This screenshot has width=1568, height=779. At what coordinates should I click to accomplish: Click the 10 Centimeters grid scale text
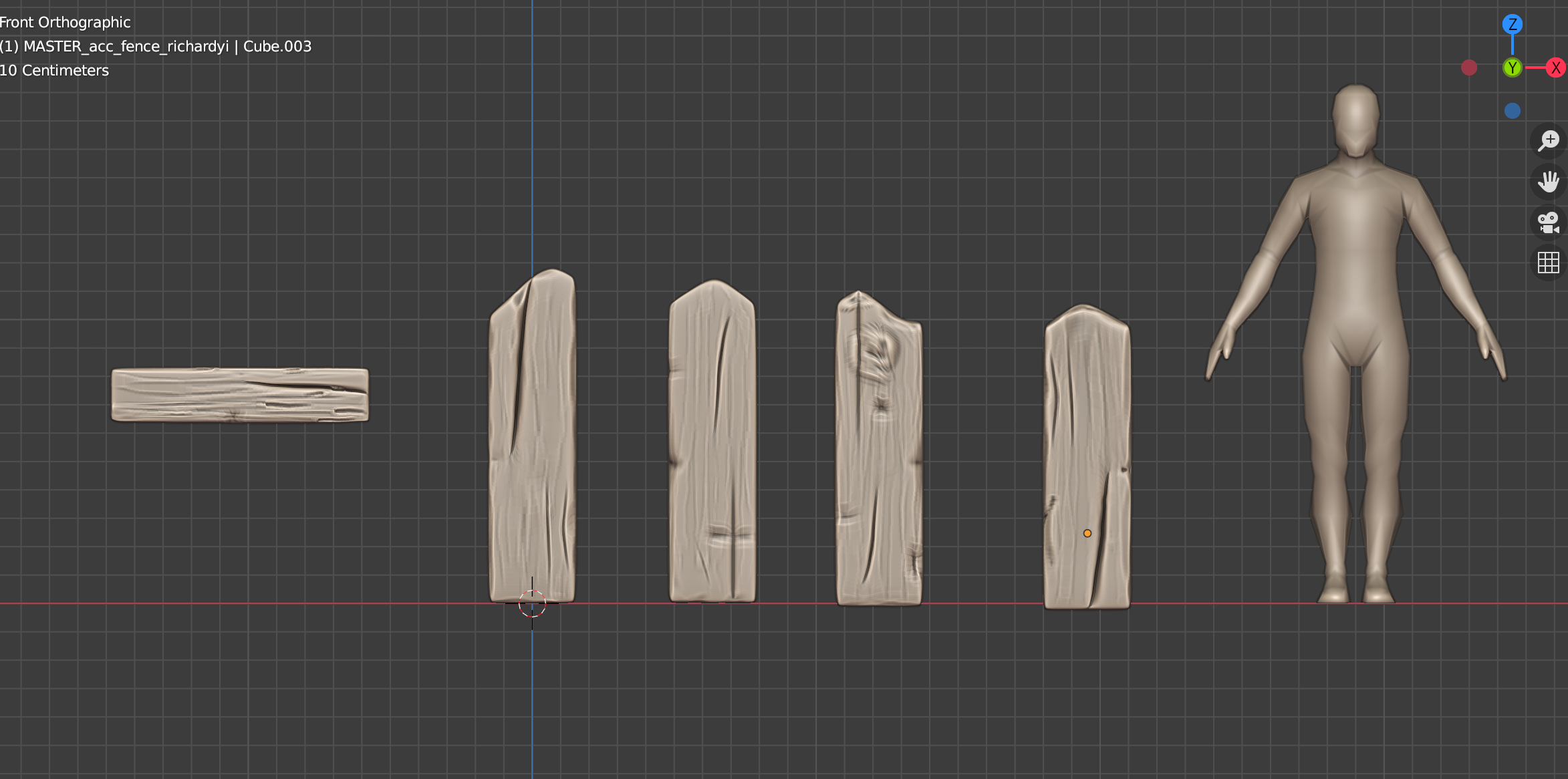tap(54, 70)
